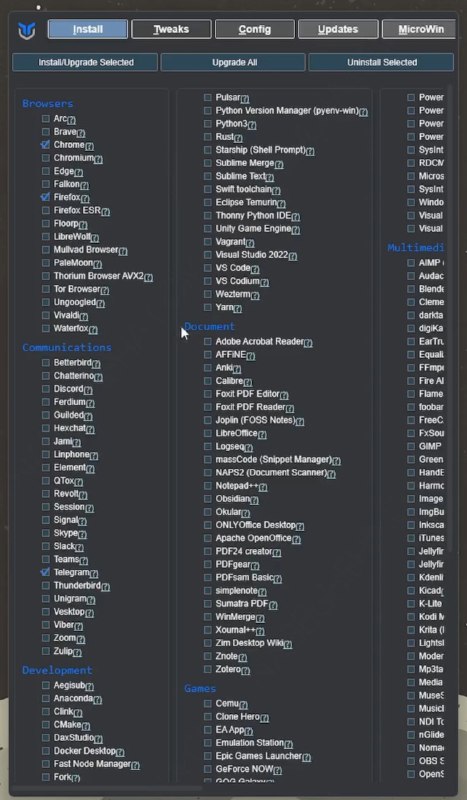Check the CMake checkbox
Viewport: 467px width, 800px height.
tap(45, 724)
